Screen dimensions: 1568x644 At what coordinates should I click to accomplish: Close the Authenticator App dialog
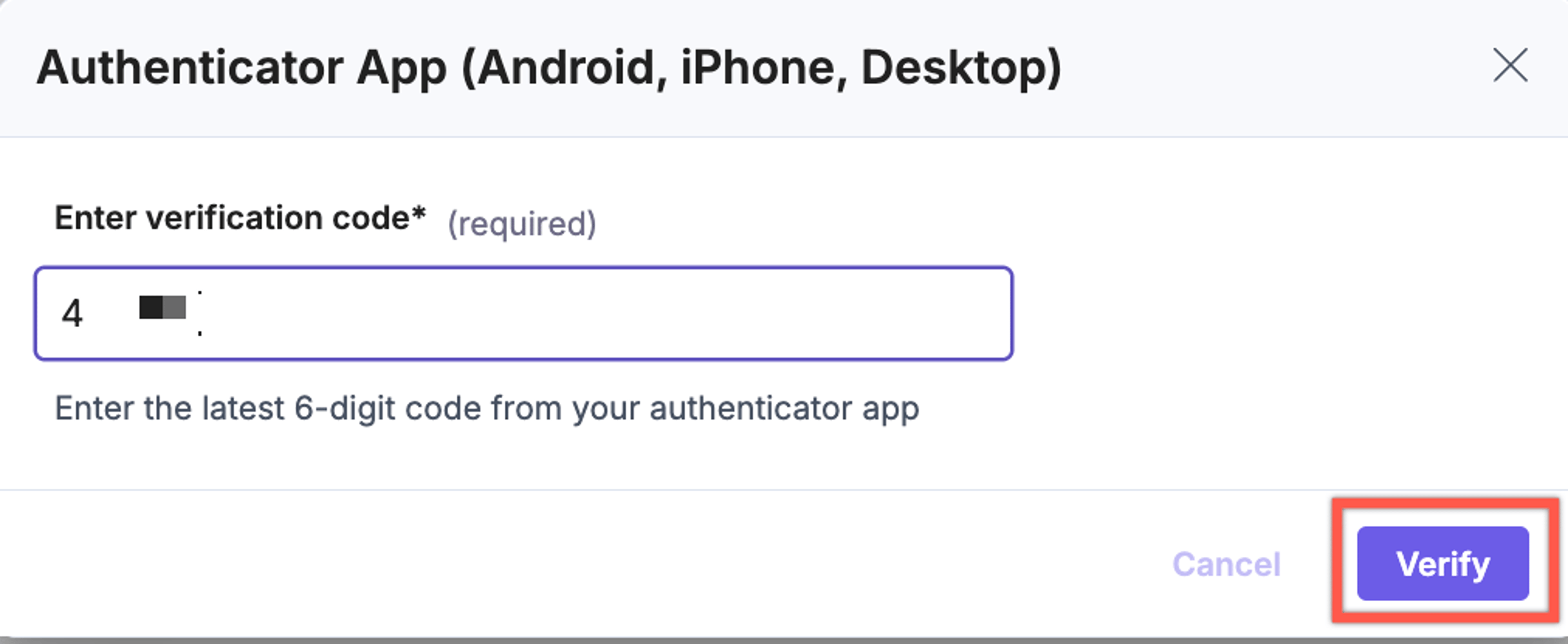[x=1510, y=65]
